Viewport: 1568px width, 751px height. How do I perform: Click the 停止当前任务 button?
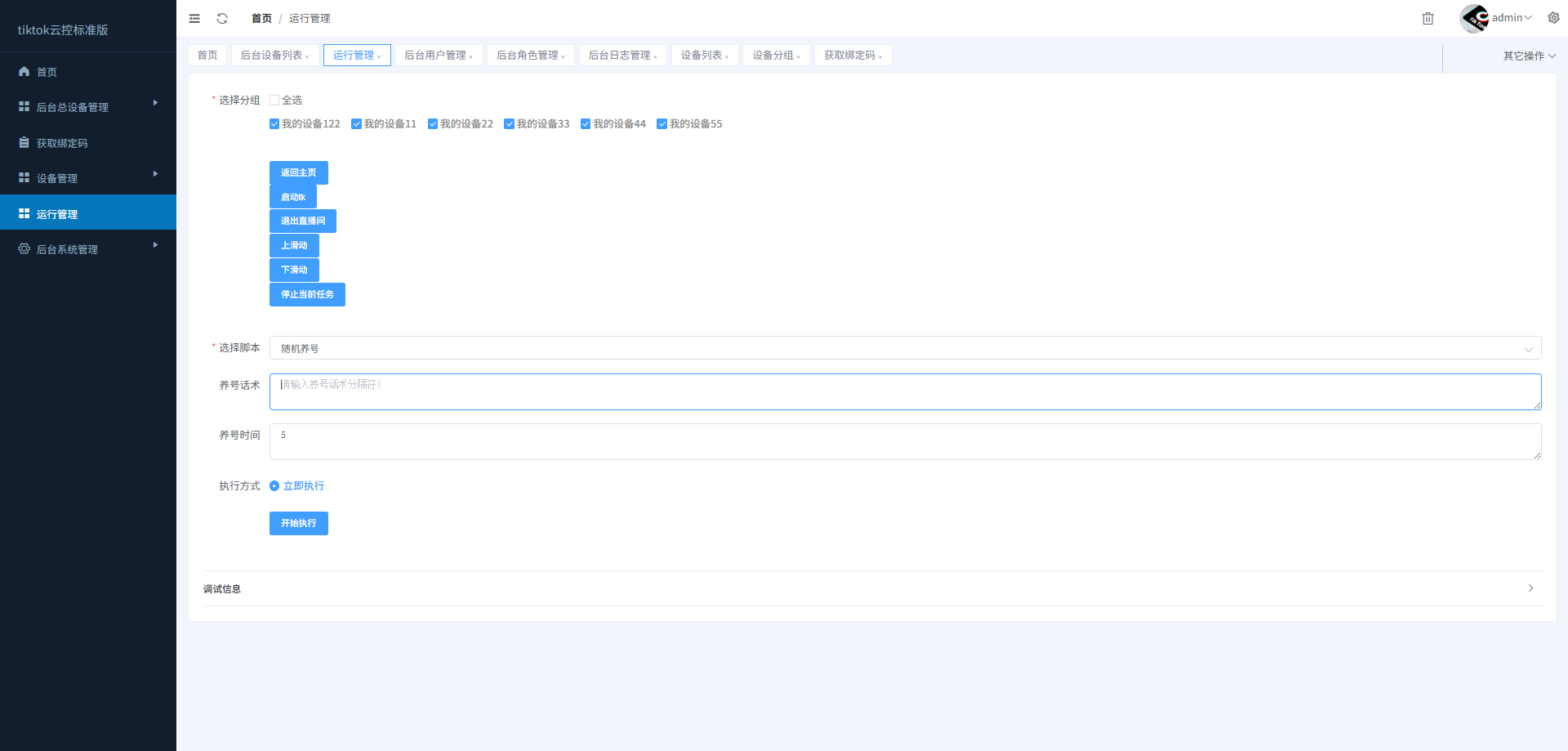pos(307,294)
